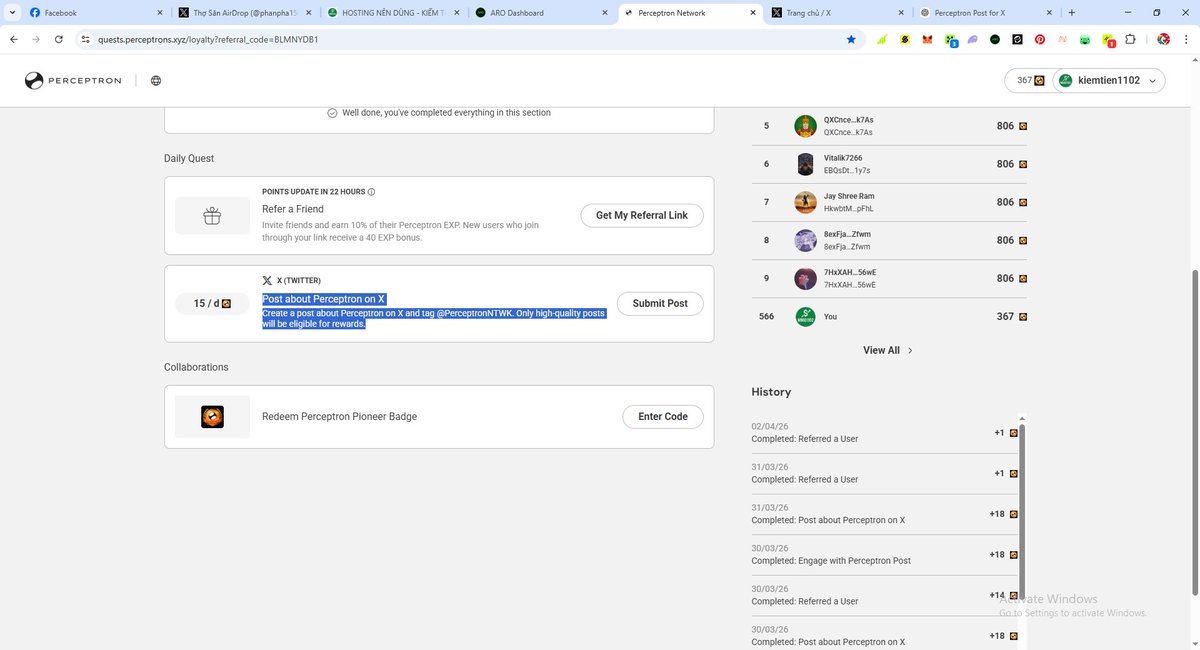
Task: Click the Refer a Friend title
Action: pyautogui.click(x=293, y=209)
